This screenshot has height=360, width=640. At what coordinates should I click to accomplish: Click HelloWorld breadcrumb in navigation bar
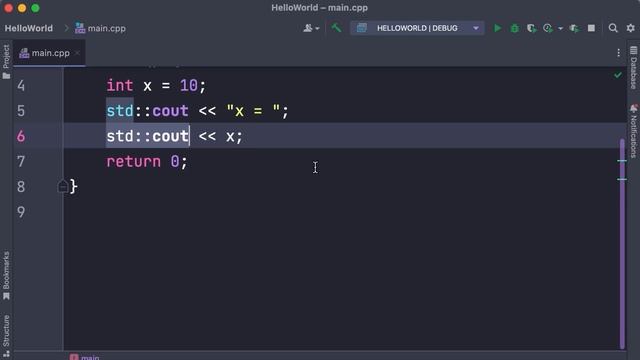tap(29, 28)
